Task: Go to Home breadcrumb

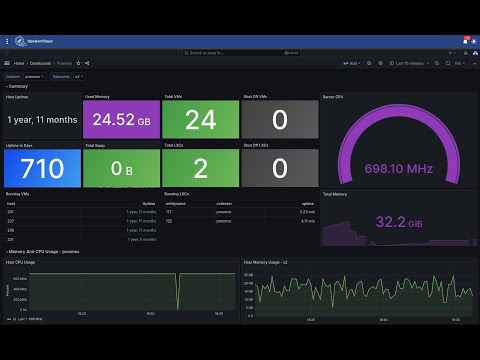Action: click(x=19, y=63)
